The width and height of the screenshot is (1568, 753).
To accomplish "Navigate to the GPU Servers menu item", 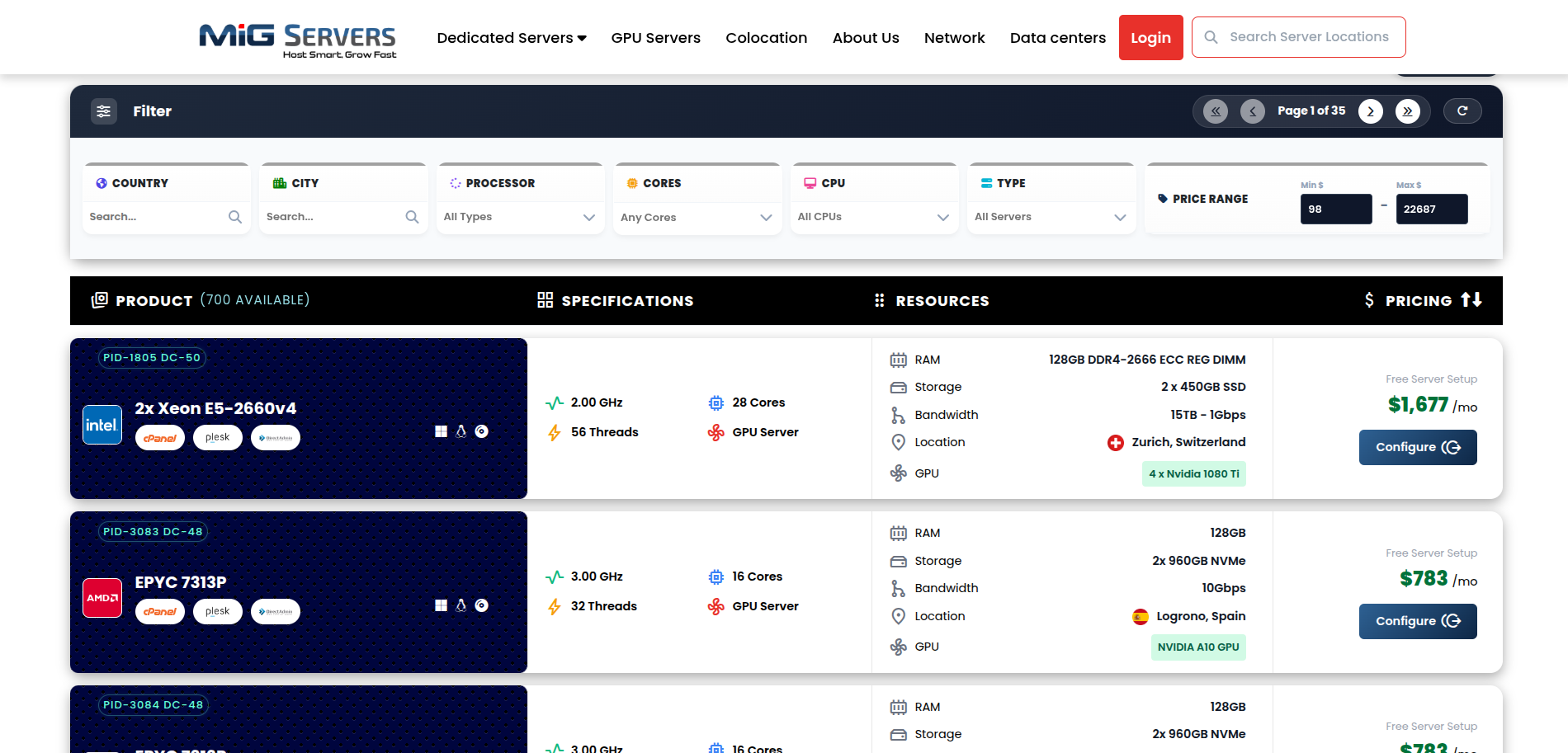I will (x=655, y=37).
